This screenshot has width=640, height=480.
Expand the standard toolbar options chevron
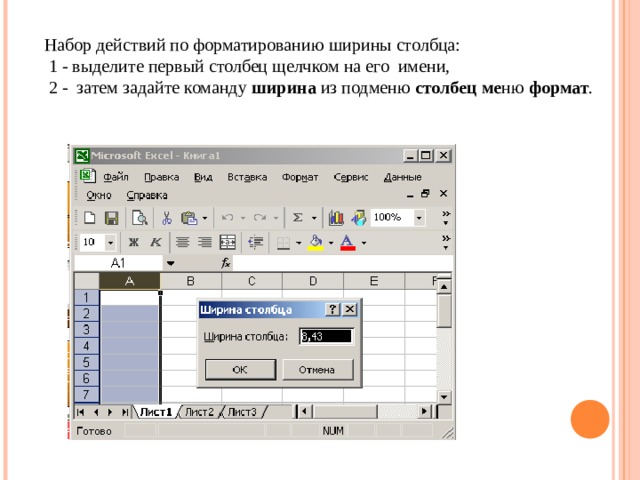(x=446, y=218)
